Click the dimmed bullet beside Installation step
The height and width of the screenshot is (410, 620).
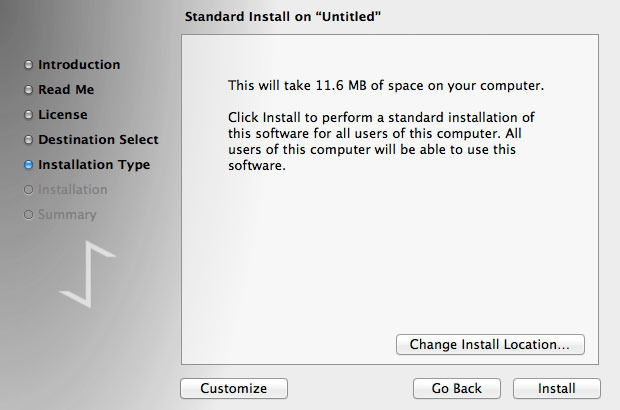[x=29, y=190]
